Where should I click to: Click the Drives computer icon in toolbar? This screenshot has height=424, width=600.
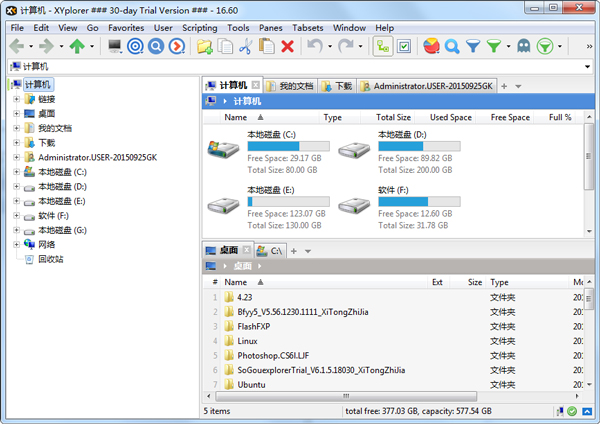115,46
